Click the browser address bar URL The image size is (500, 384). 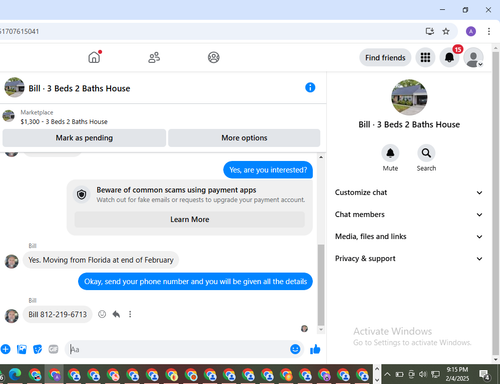[20, 31]
